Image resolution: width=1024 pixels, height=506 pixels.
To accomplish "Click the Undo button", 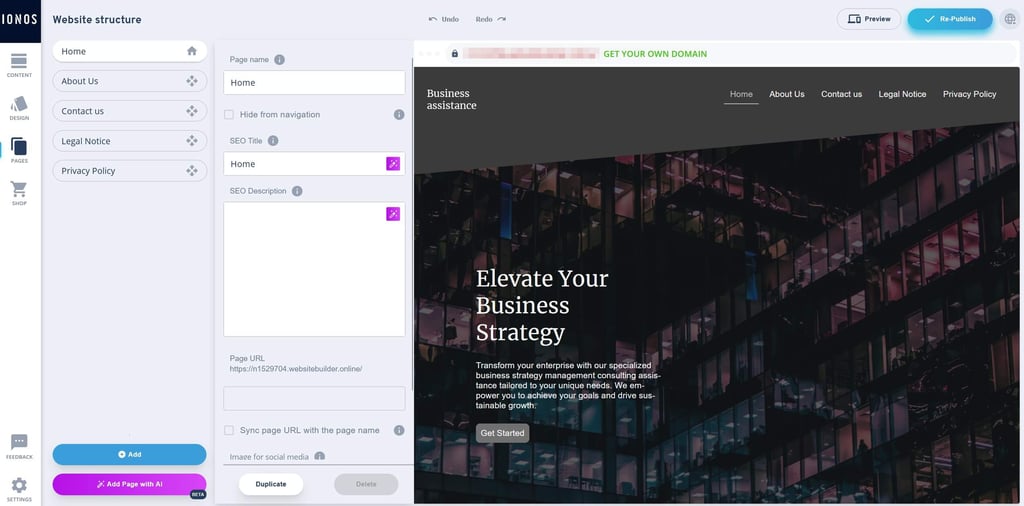I will 444,19.
